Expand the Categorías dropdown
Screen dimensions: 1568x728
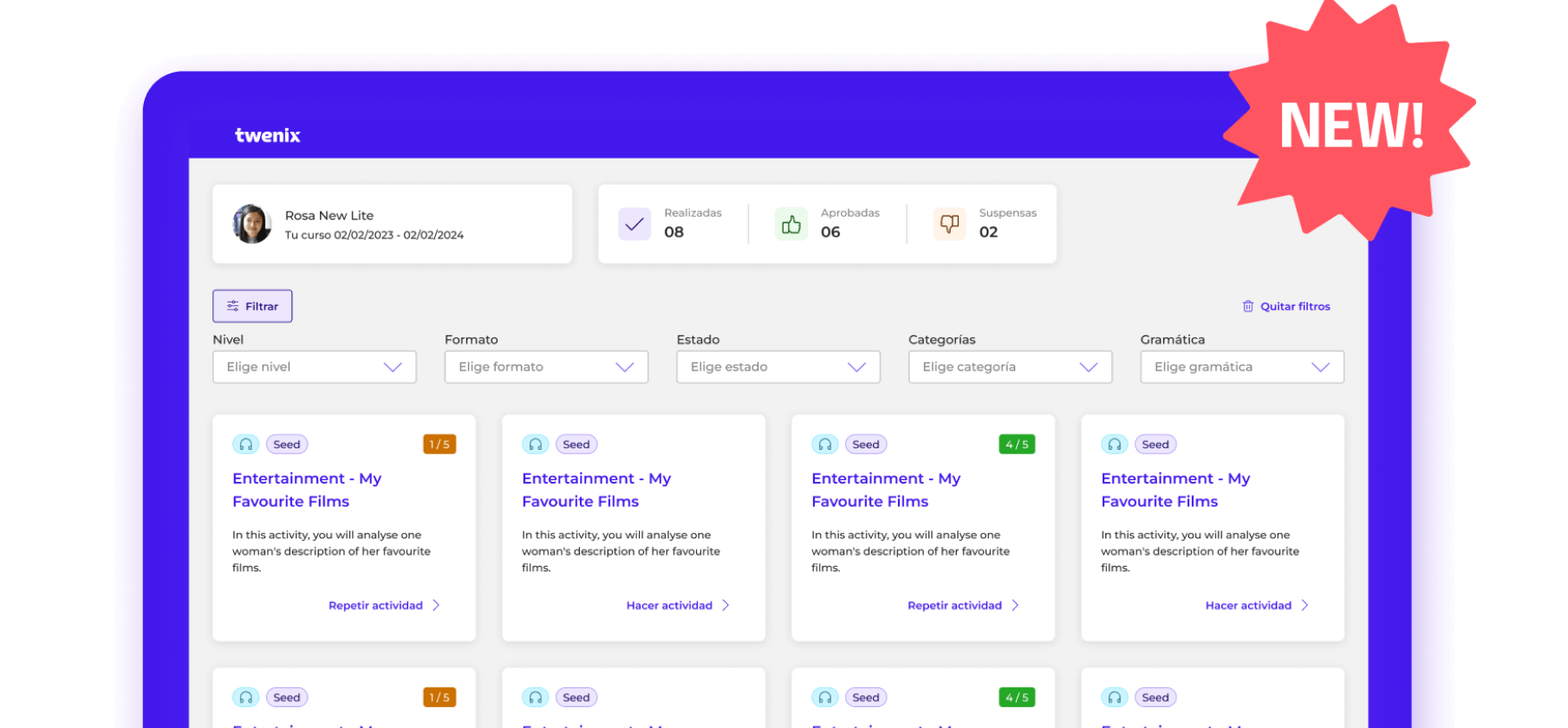[1010, 367]
